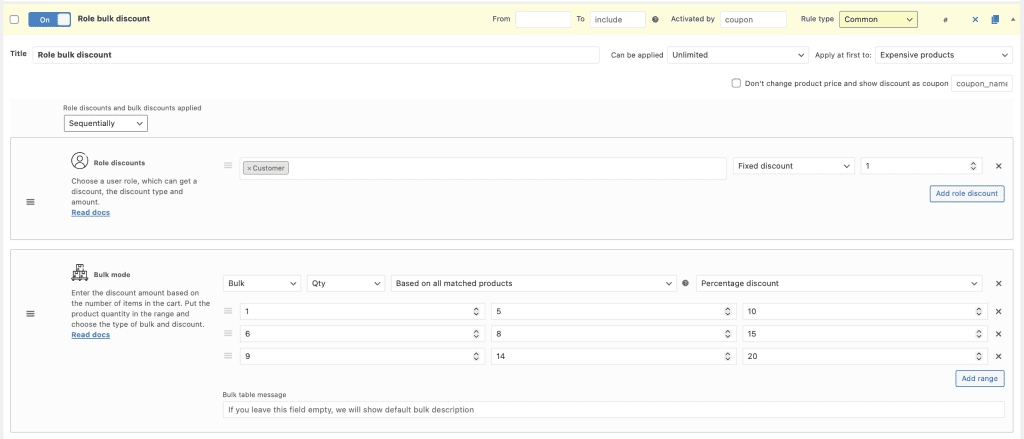Click the Bulk table message field
Image resolution: width=1024 pixels, height=439 pixels.
pos(612,409)
